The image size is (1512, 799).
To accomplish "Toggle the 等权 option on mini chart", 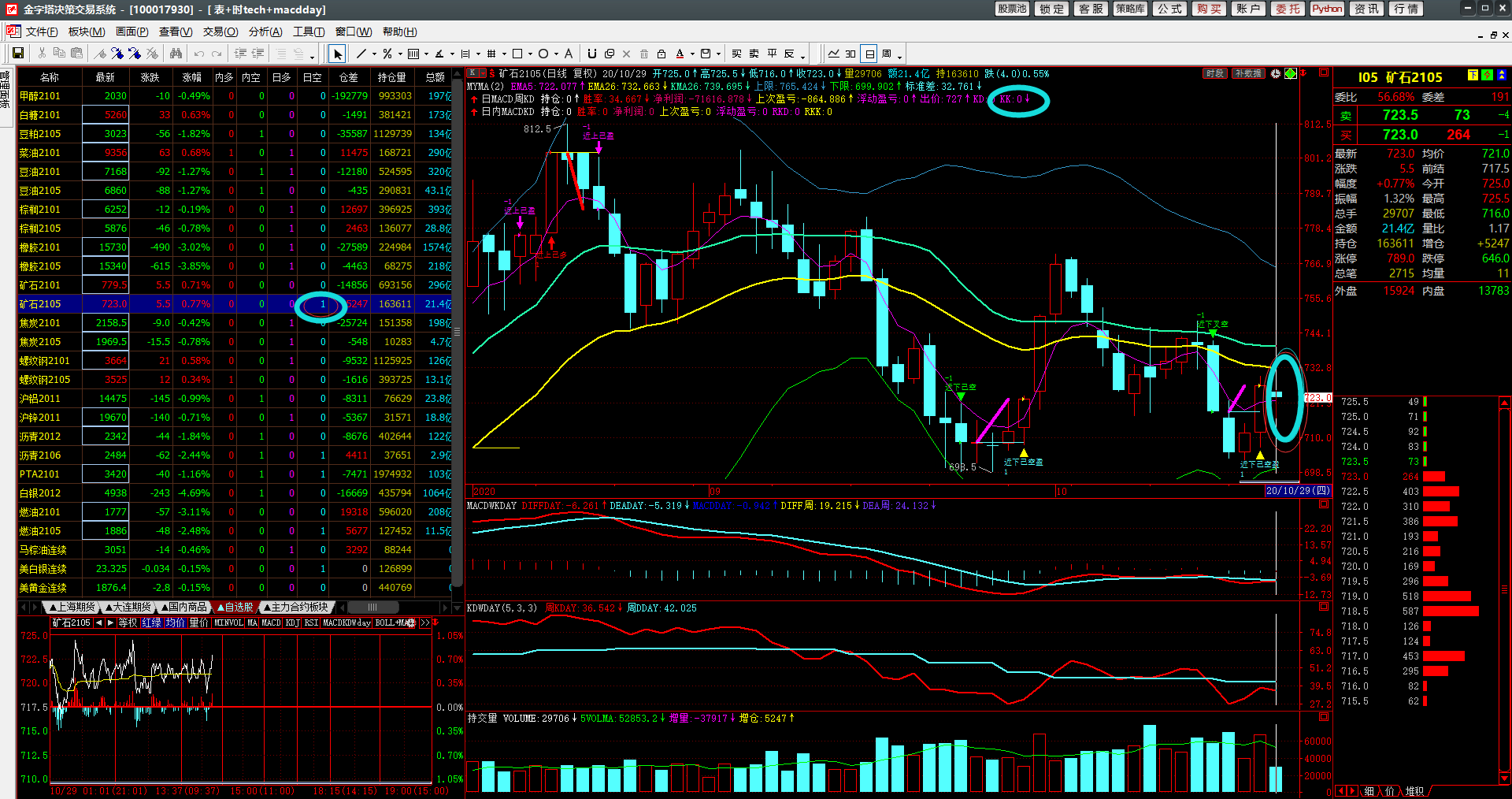I will coord(128,622).
